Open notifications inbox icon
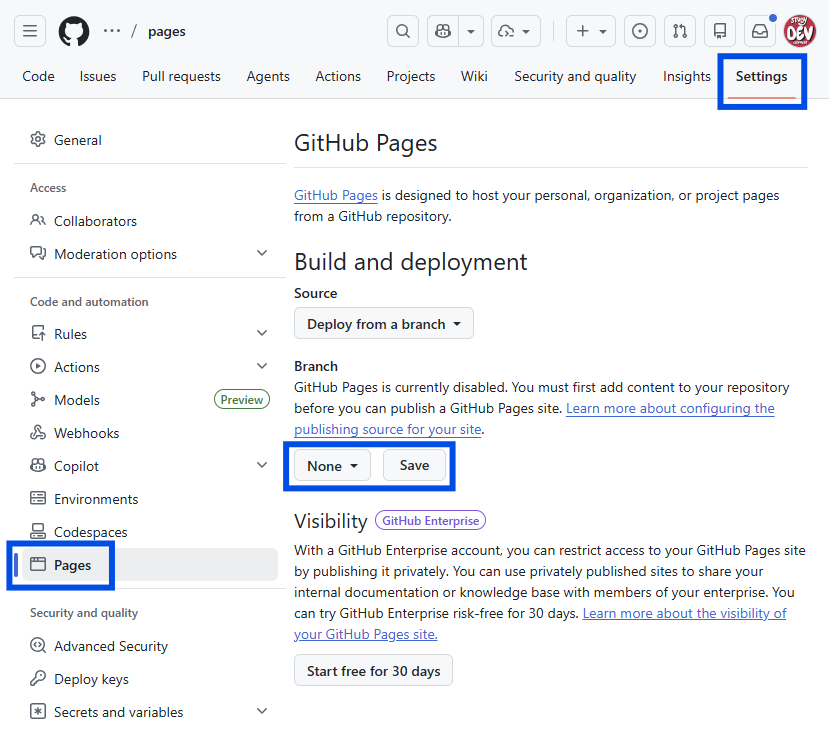 point(760,31)
